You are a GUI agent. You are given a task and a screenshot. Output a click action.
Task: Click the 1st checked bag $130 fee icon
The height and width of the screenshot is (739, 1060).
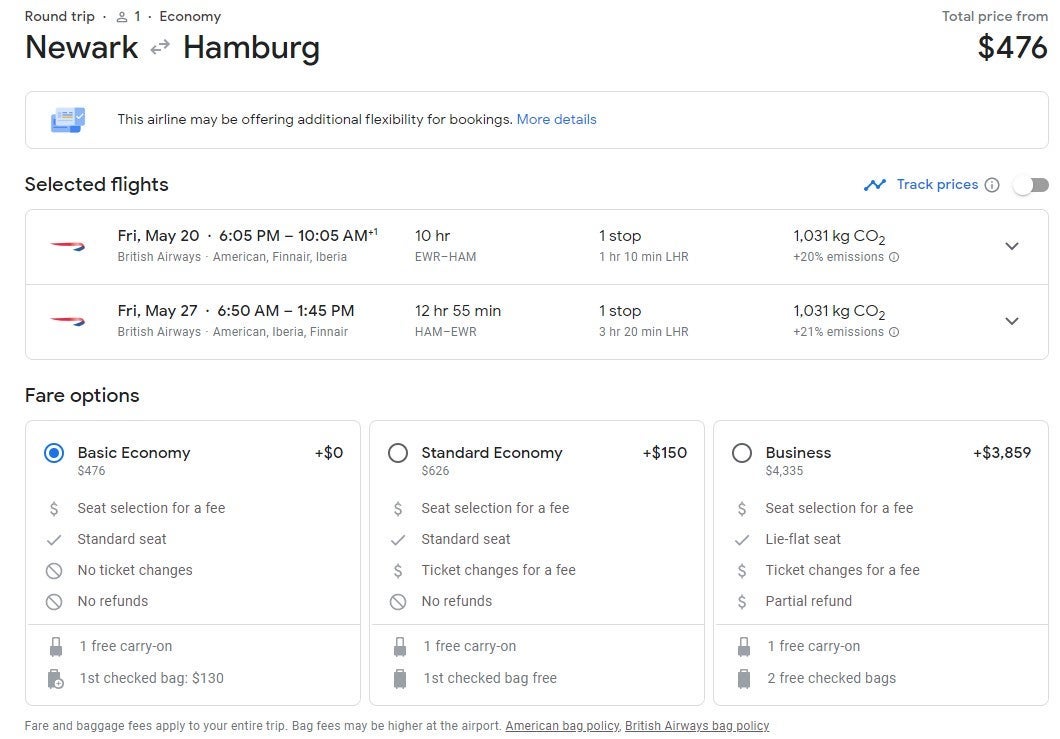tap(56, 679)
